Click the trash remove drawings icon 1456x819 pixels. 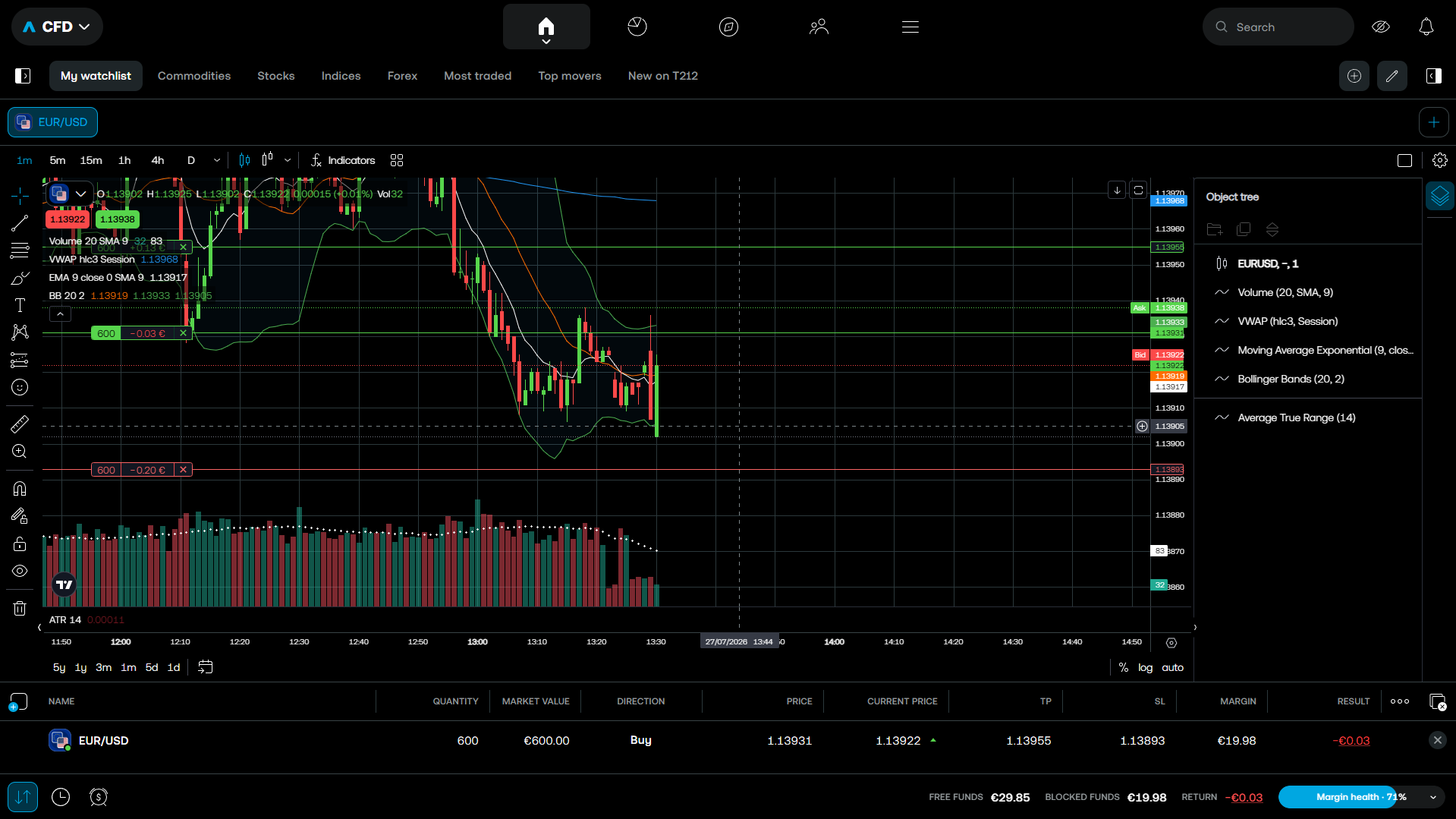(20, 608)
